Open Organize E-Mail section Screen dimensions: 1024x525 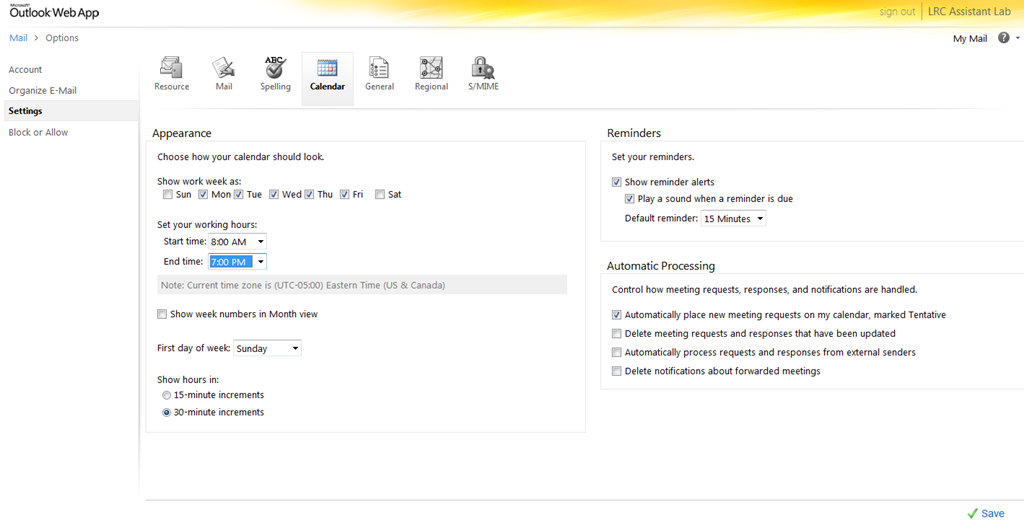42,91
